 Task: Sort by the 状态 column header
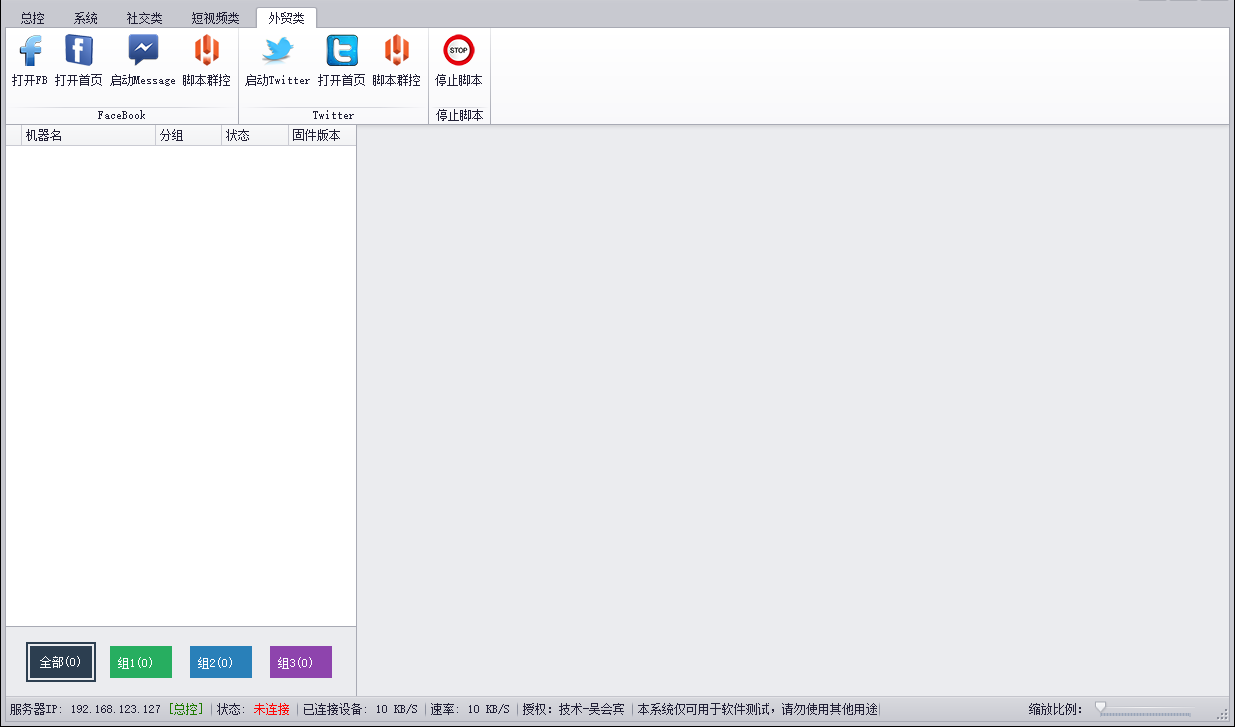255,136
